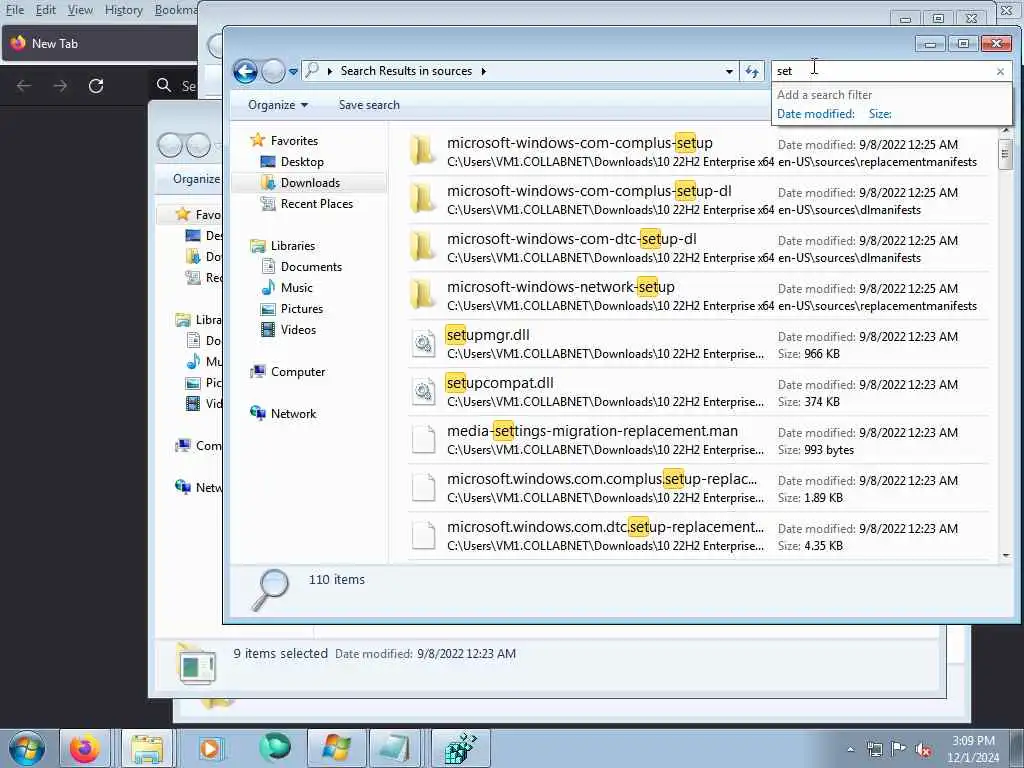The height and width of the screenshot is (768, 1024).
Task: Click the setupcompat.dll gear file icon
Action: pos(423,391)
